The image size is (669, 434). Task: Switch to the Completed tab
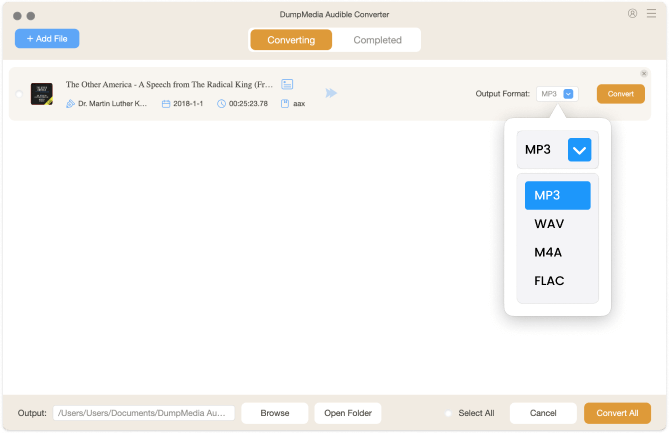(377, 40)
